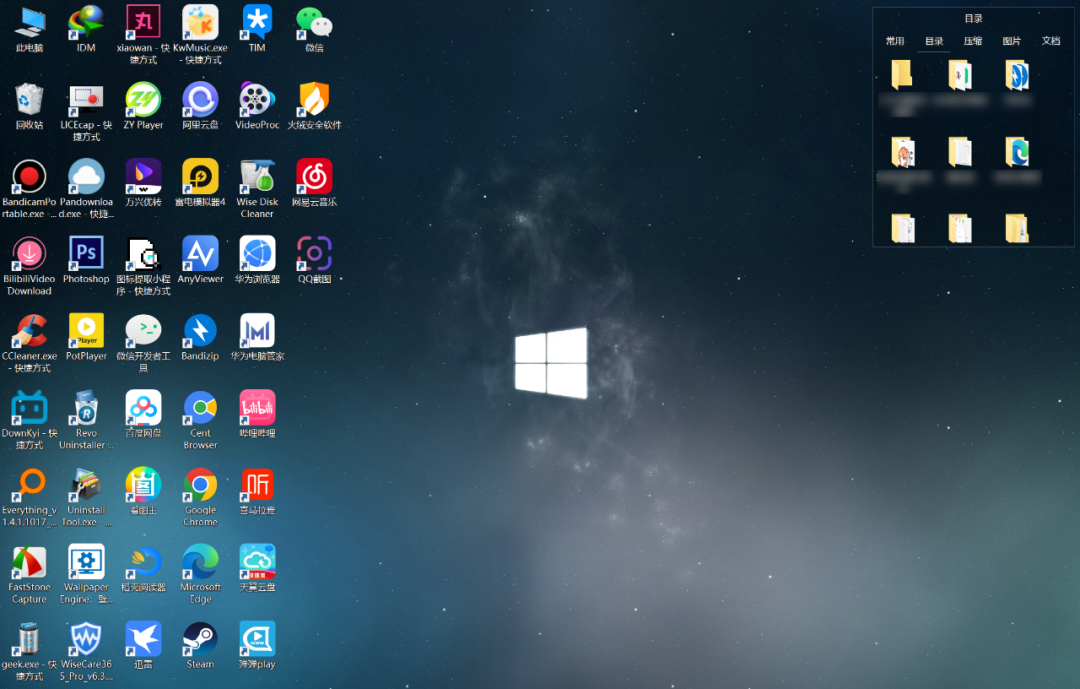The width and height of the screenshot is (1080, 689).
Task: Open Revo Uninstaller shortcut
Action: [x=86, y=409]
